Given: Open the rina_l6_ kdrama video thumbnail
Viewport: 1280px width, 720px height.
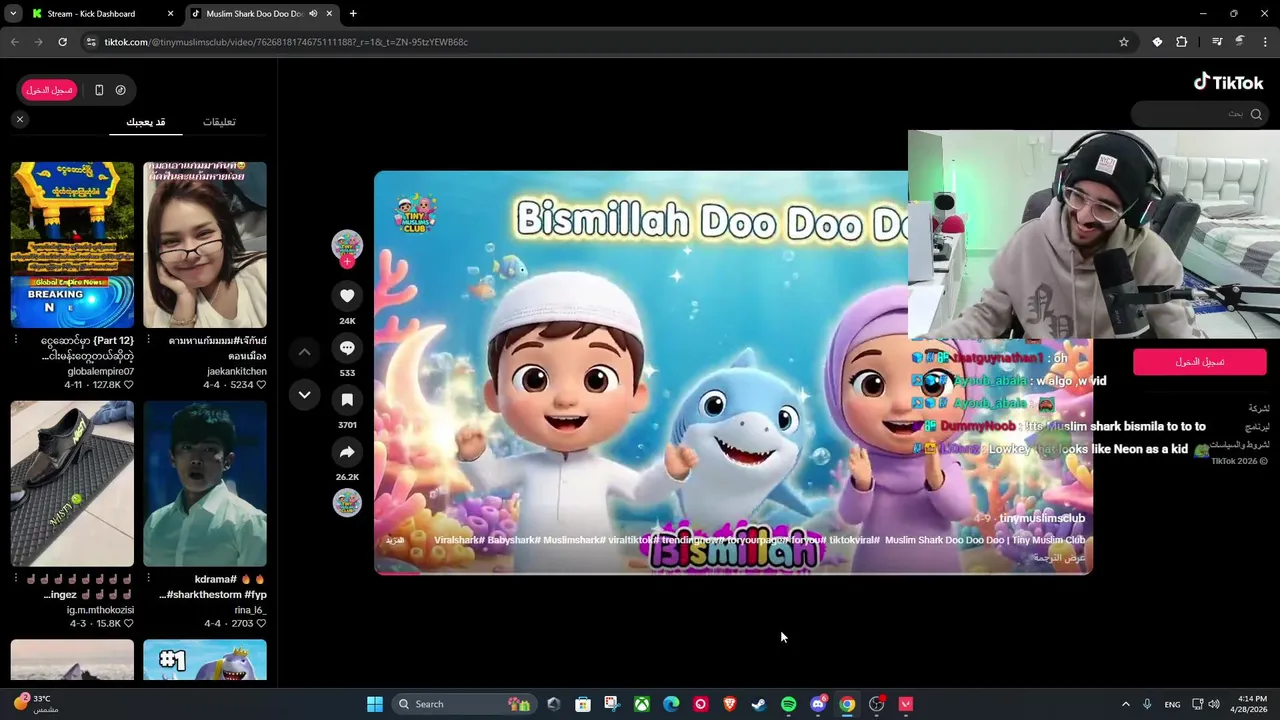Looking at the screenshot, I should pos(205,484).
